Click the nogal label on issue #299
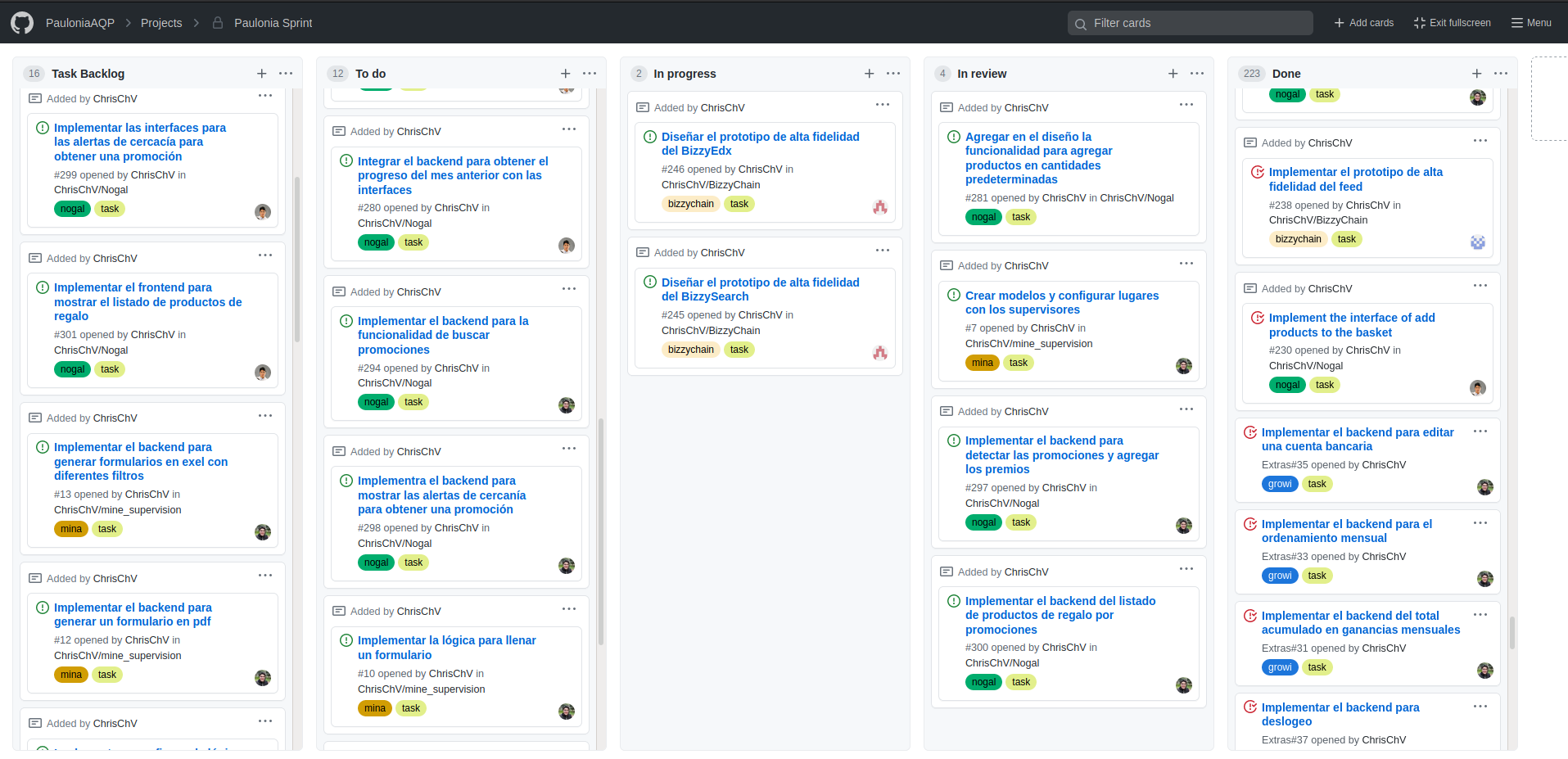This screenshot has width=1568, height=759. (72, 209)
